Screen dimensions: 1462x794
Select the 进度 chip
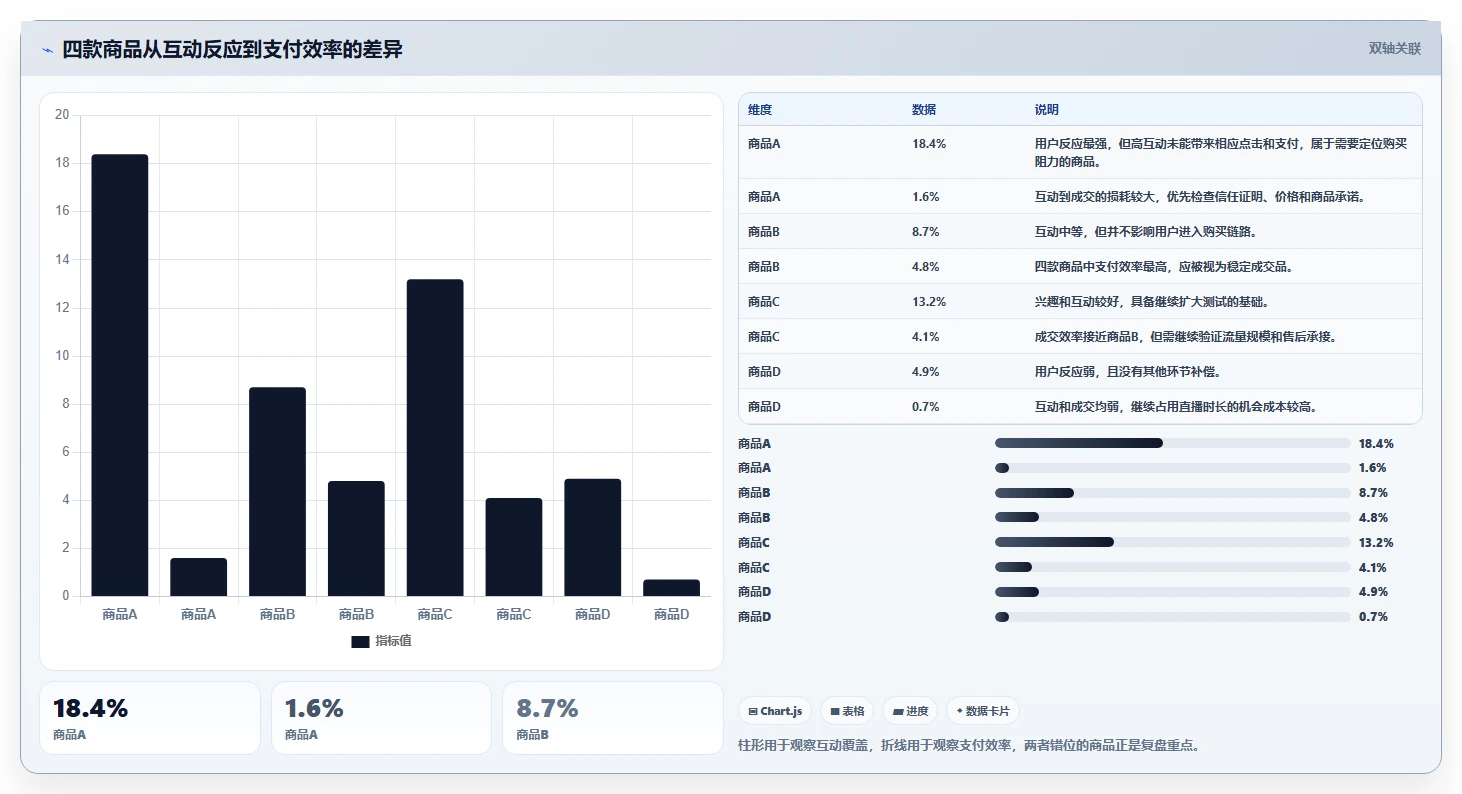coord(910,711)
